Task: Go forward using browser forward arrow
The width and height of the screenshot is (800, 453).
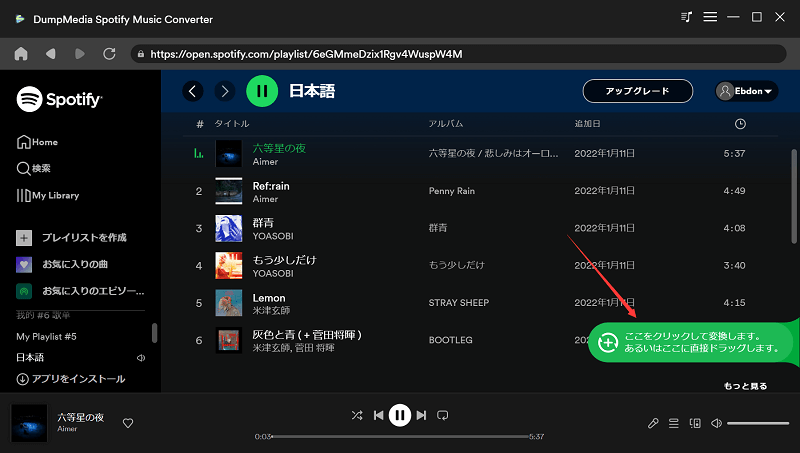Action: pos(80,54)
